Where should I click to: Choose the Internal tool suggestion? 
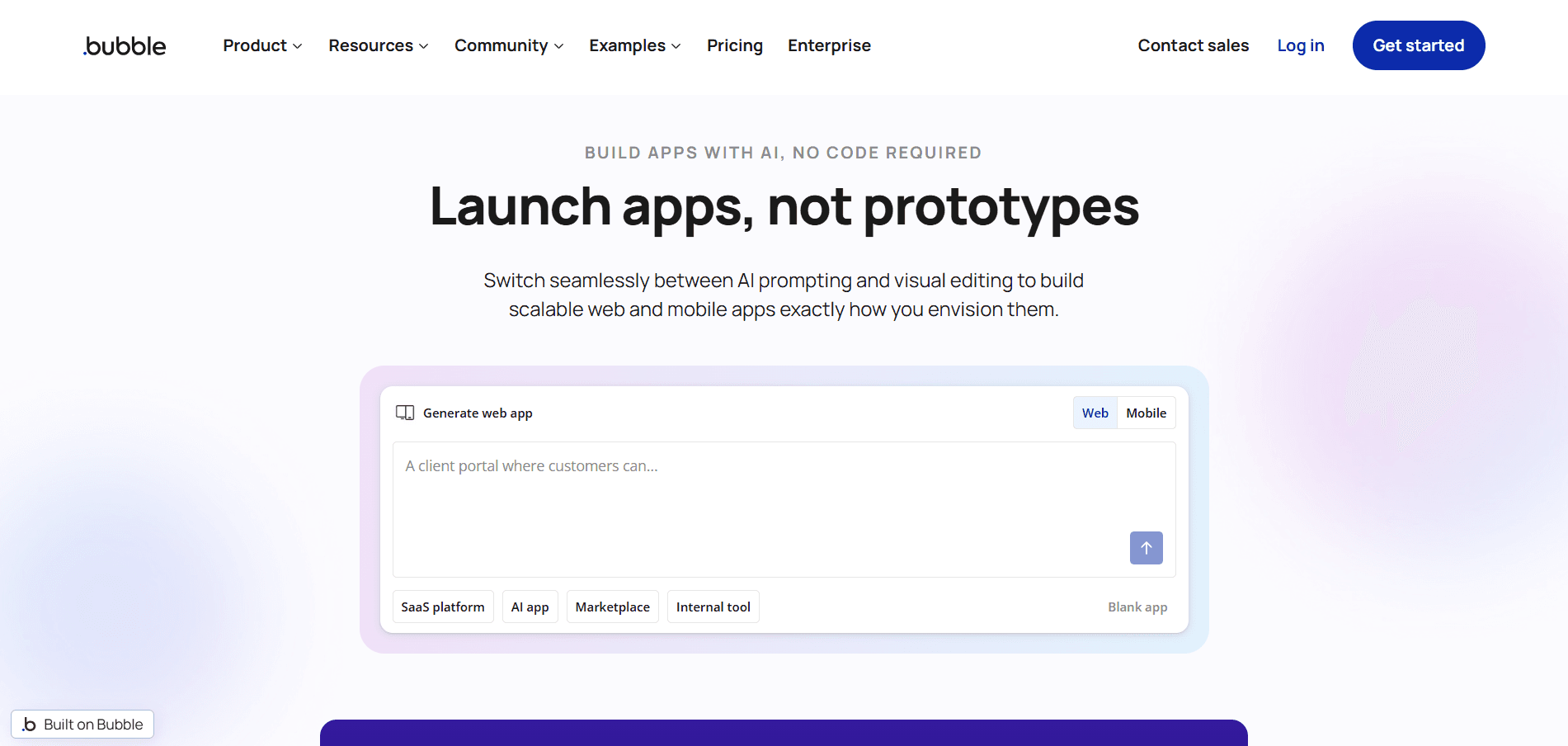click(x=713, y=607)
